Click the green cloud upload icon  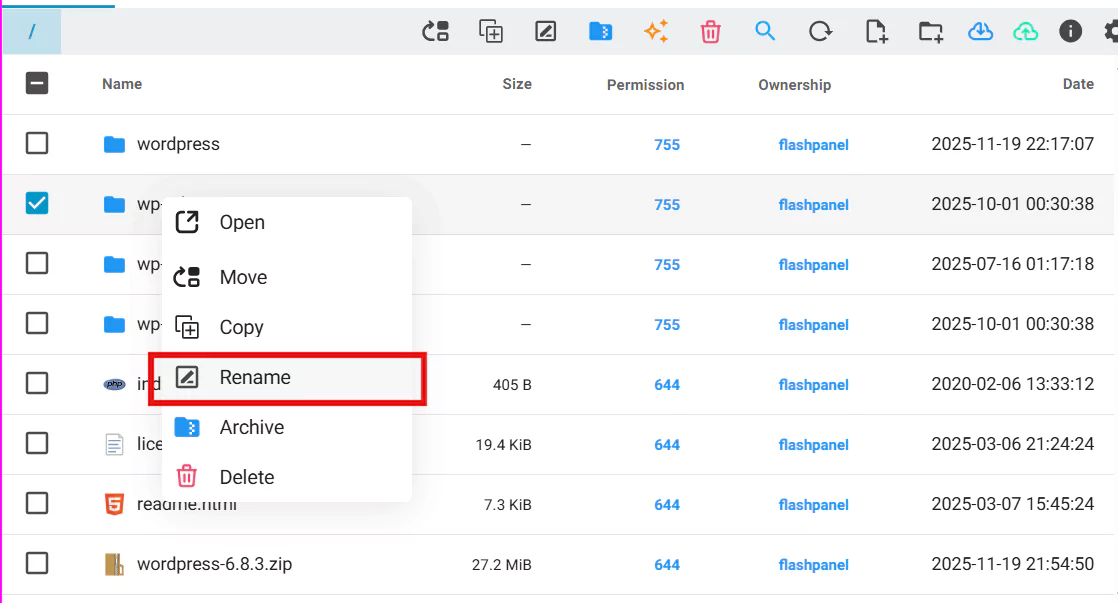[x=1026, y=32]
